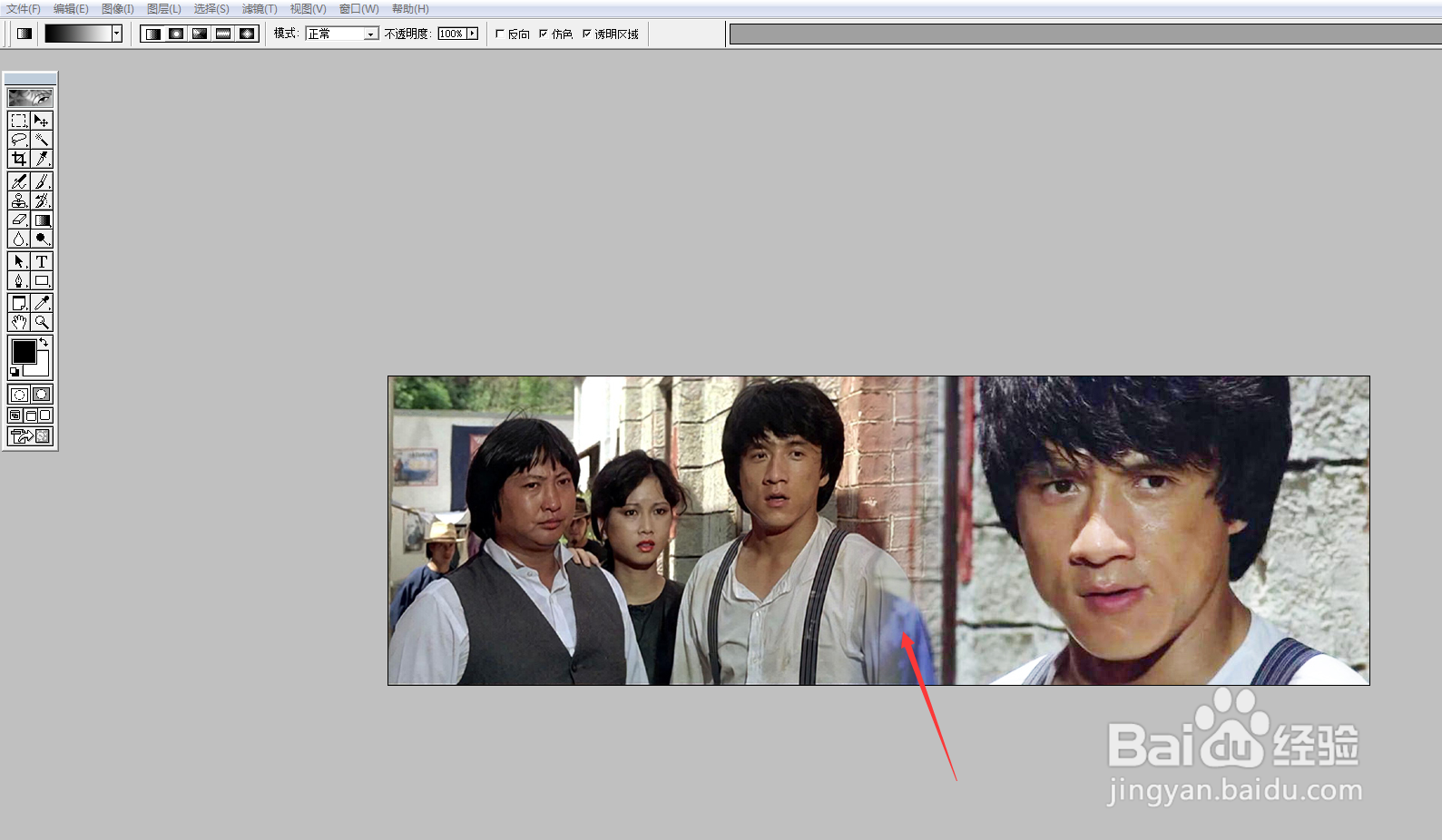Select the History Brush tool

[x=42, y=200]
